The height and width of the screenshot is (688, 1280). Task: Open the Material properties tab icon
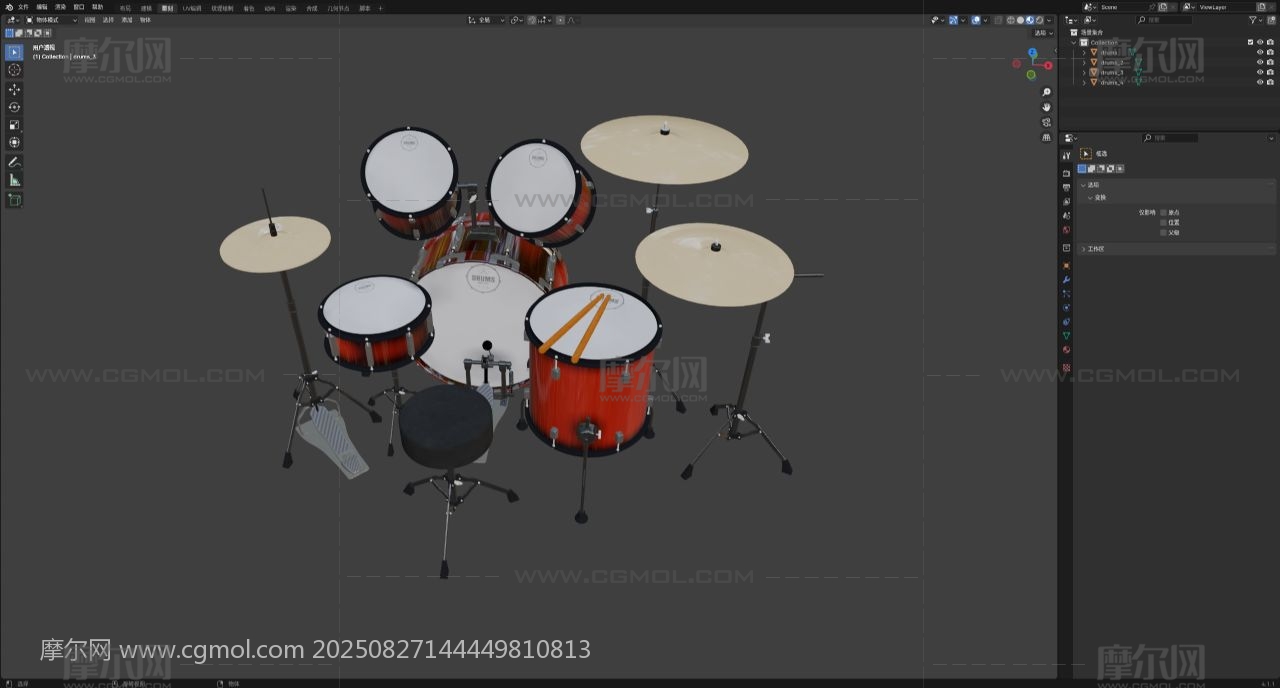click(x=1066, y=349)
